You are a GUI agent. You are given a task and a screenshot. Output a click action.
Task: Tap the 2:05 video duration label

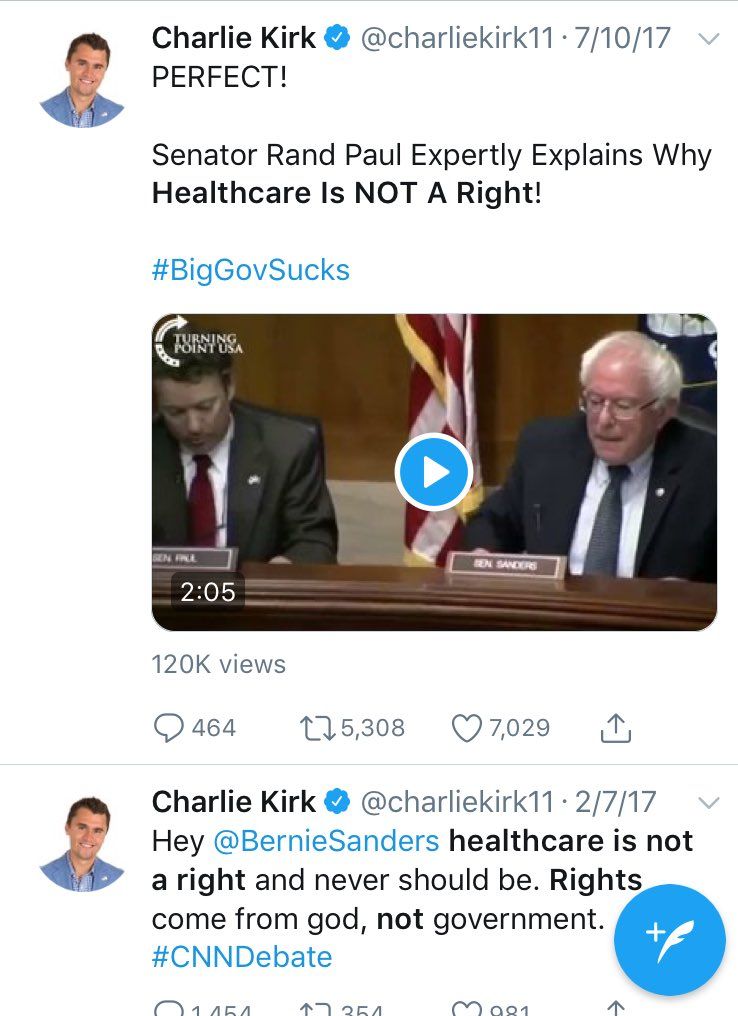pos(207,592)
